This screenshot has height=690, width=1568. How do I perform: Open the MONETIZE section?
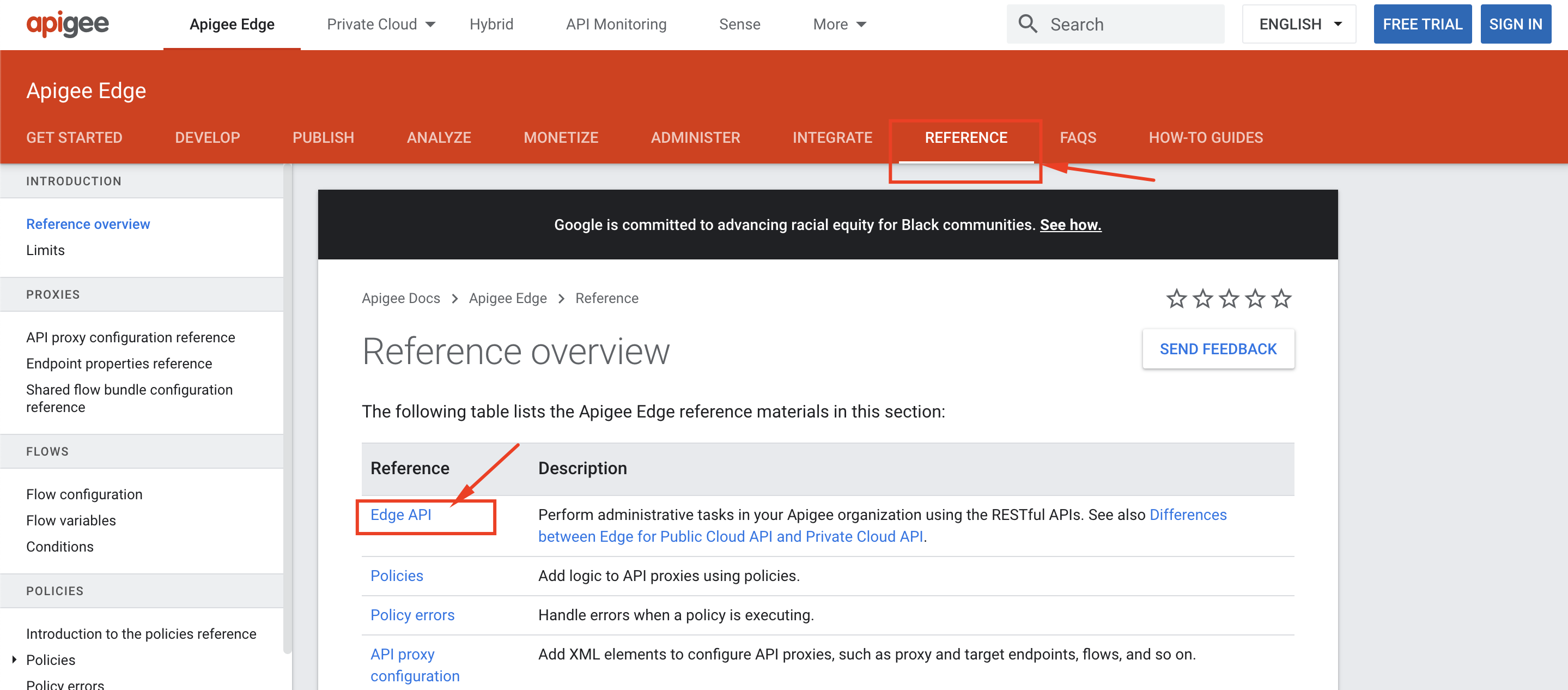tap(561, 138)
